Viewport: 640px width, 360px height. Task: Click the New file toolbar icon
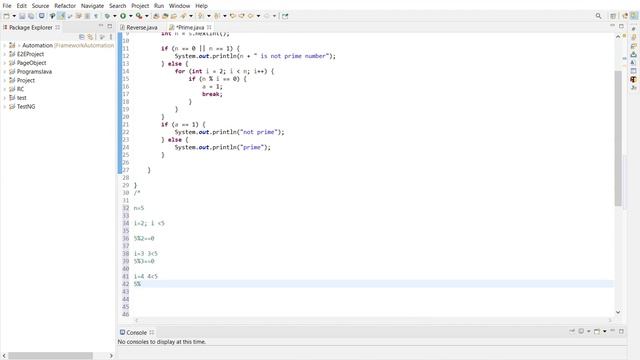pos(7,16)
